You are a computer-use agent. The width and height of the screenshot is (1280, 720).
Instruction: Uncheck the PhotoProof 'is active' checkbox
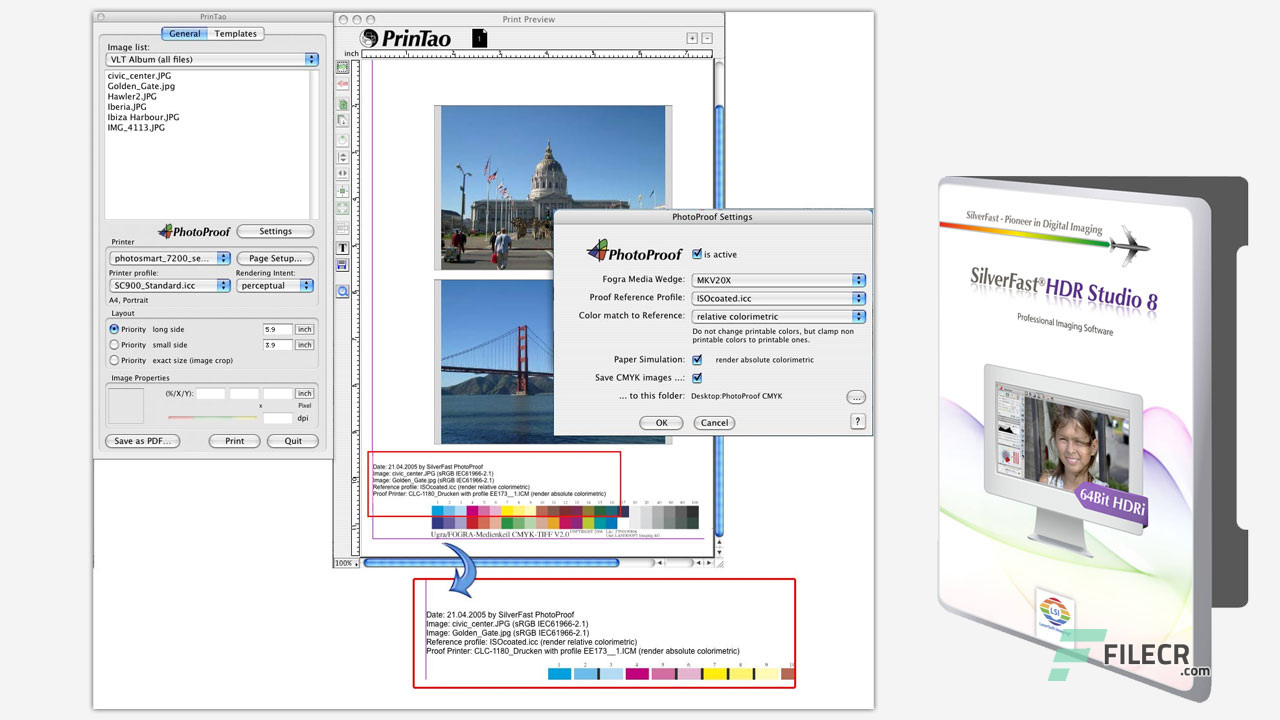point(697,254)
